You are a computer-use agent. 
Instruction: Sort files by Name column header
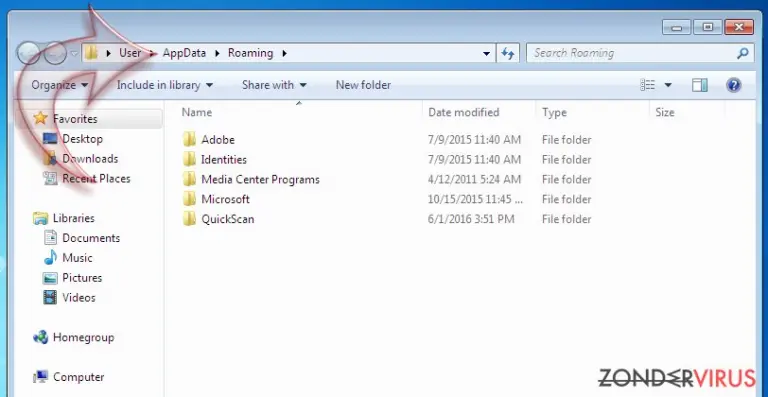[196, 113]
